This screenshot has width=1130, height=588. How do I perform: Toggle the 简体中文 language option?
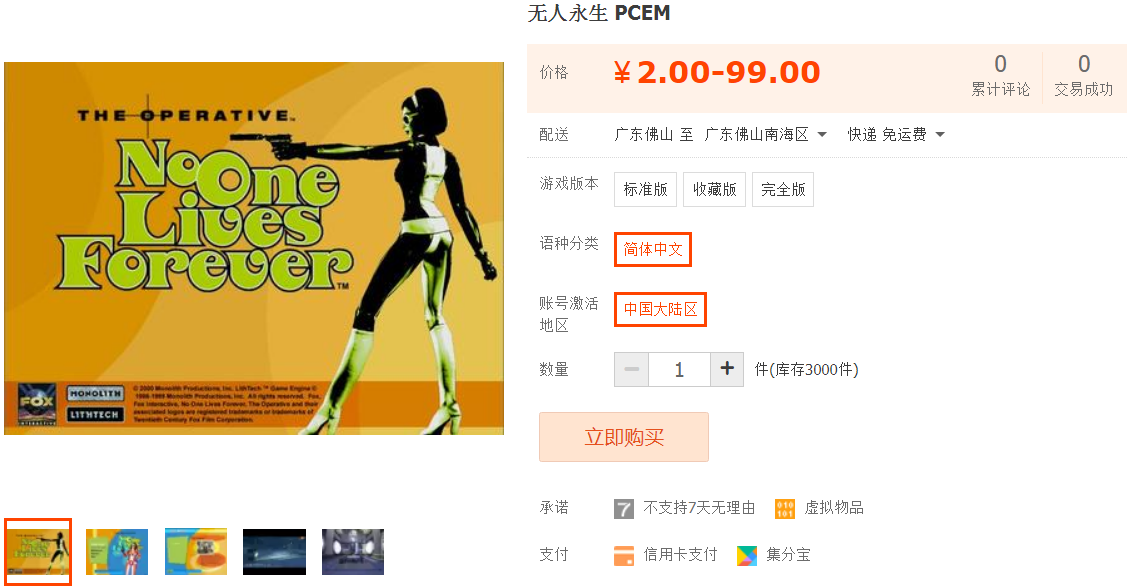pyautogui.click(x=653, y=249)
